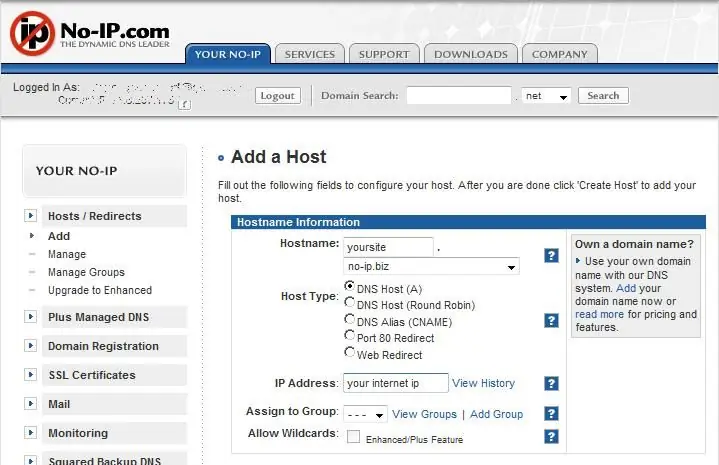Image resolution: width=719 pixels, height=465 pixels.
Task: Open the help icon beside Host Type
Action: click(x=551, y=321)
